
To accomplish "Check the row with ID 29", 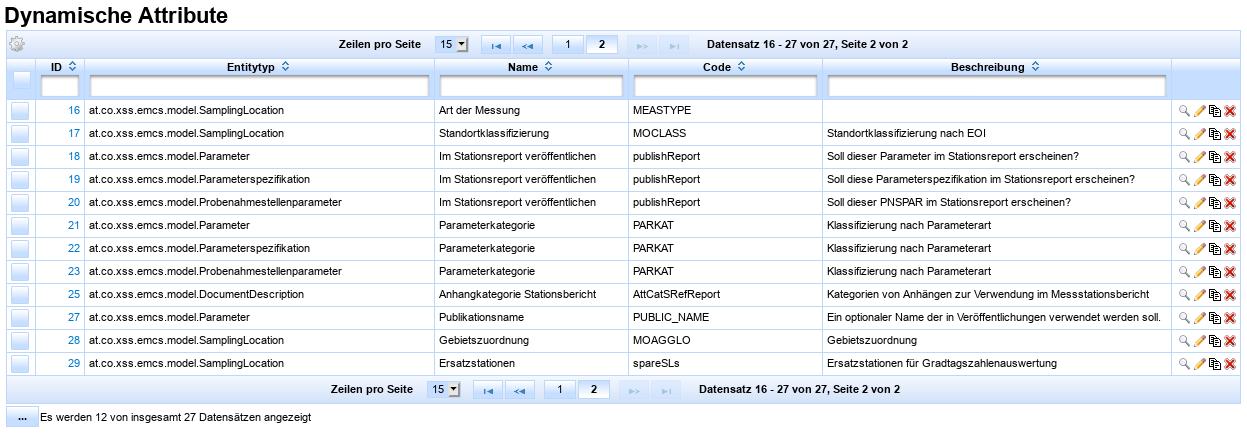I will pyautogui.click(x=21, y=363).
